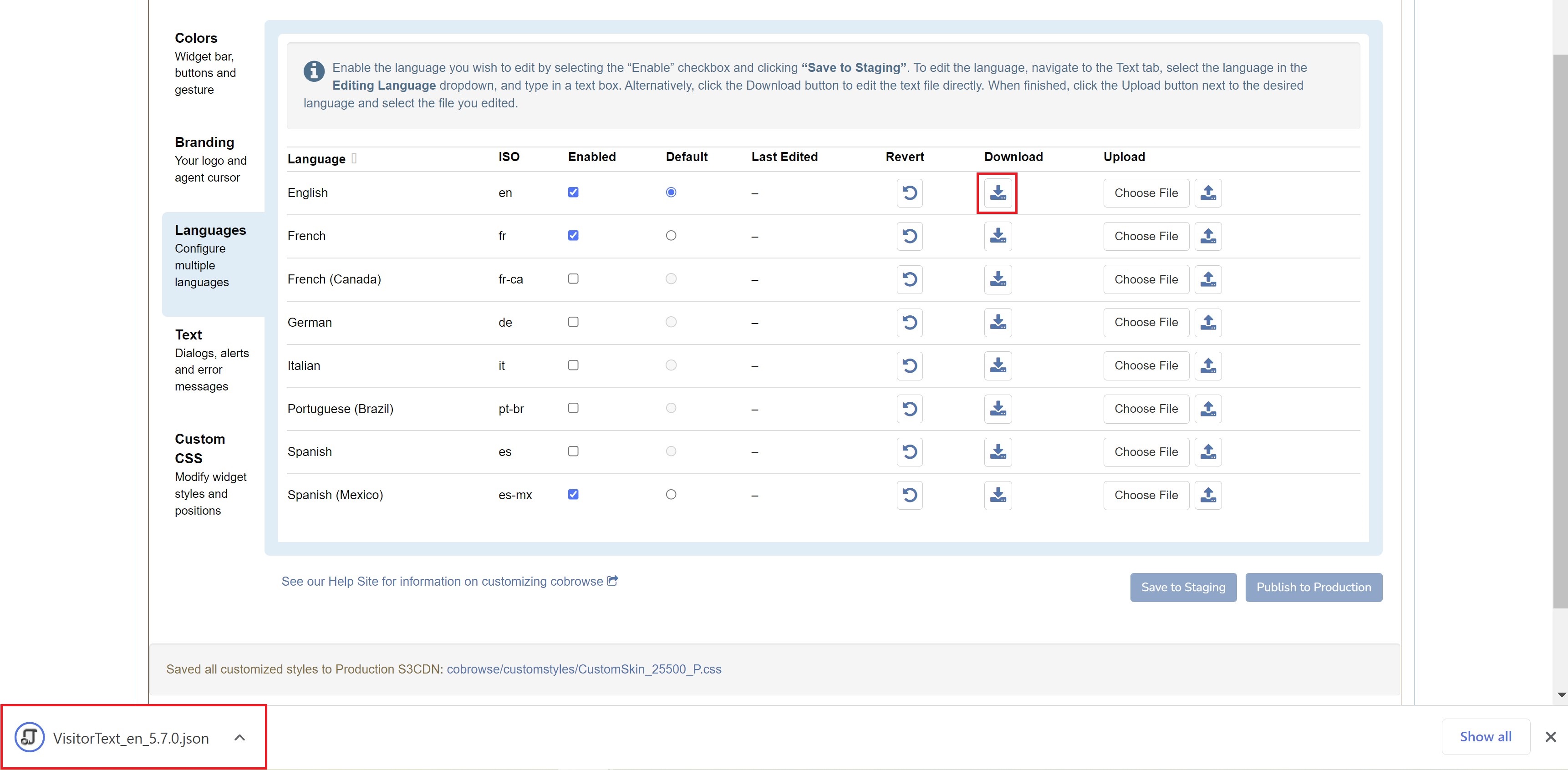Enable the German language checkbox
The image size is (1568, 770).
pos(573,322)
